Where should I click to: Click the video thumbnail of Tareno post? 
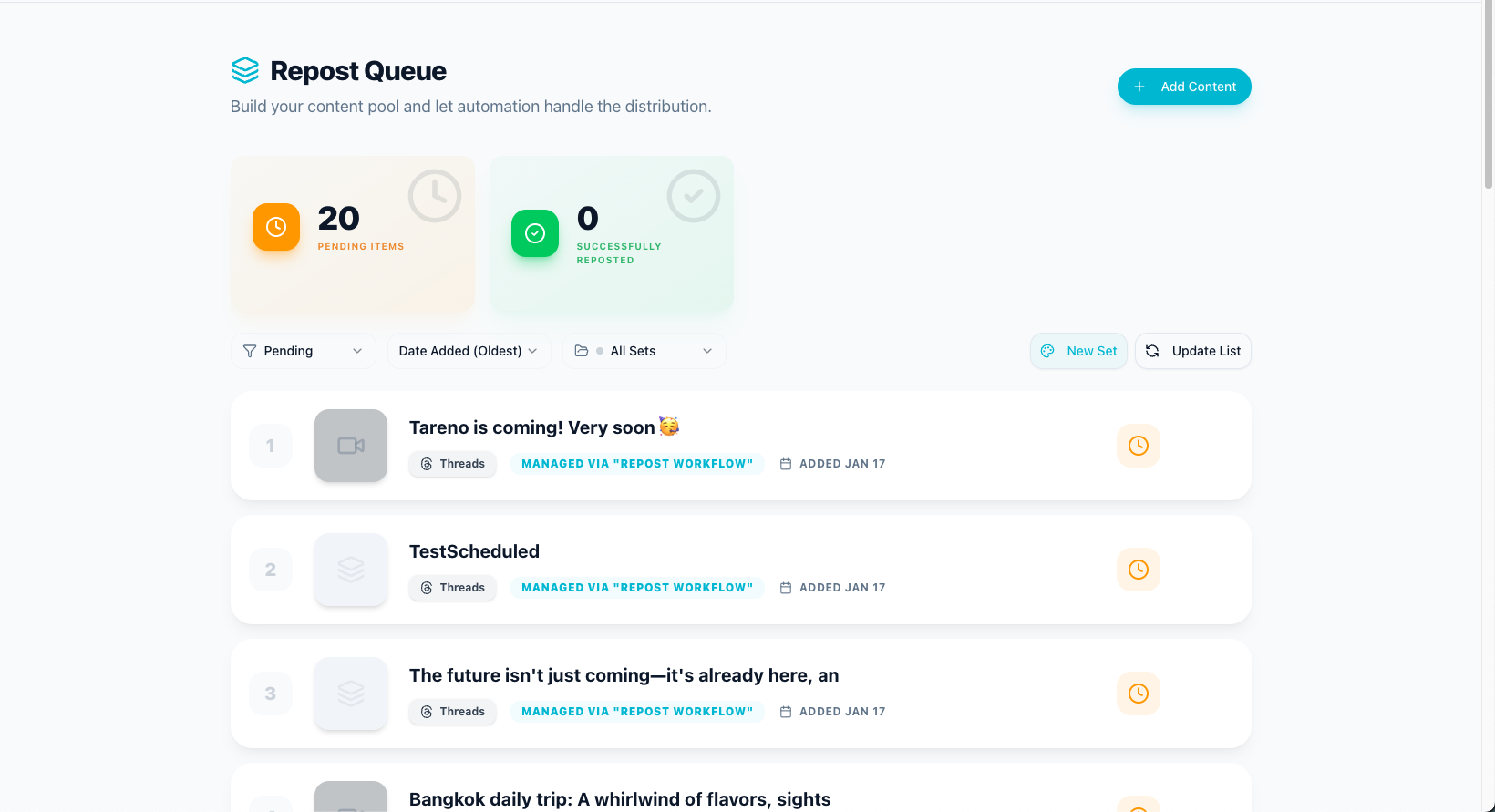(x=351, y=446)
